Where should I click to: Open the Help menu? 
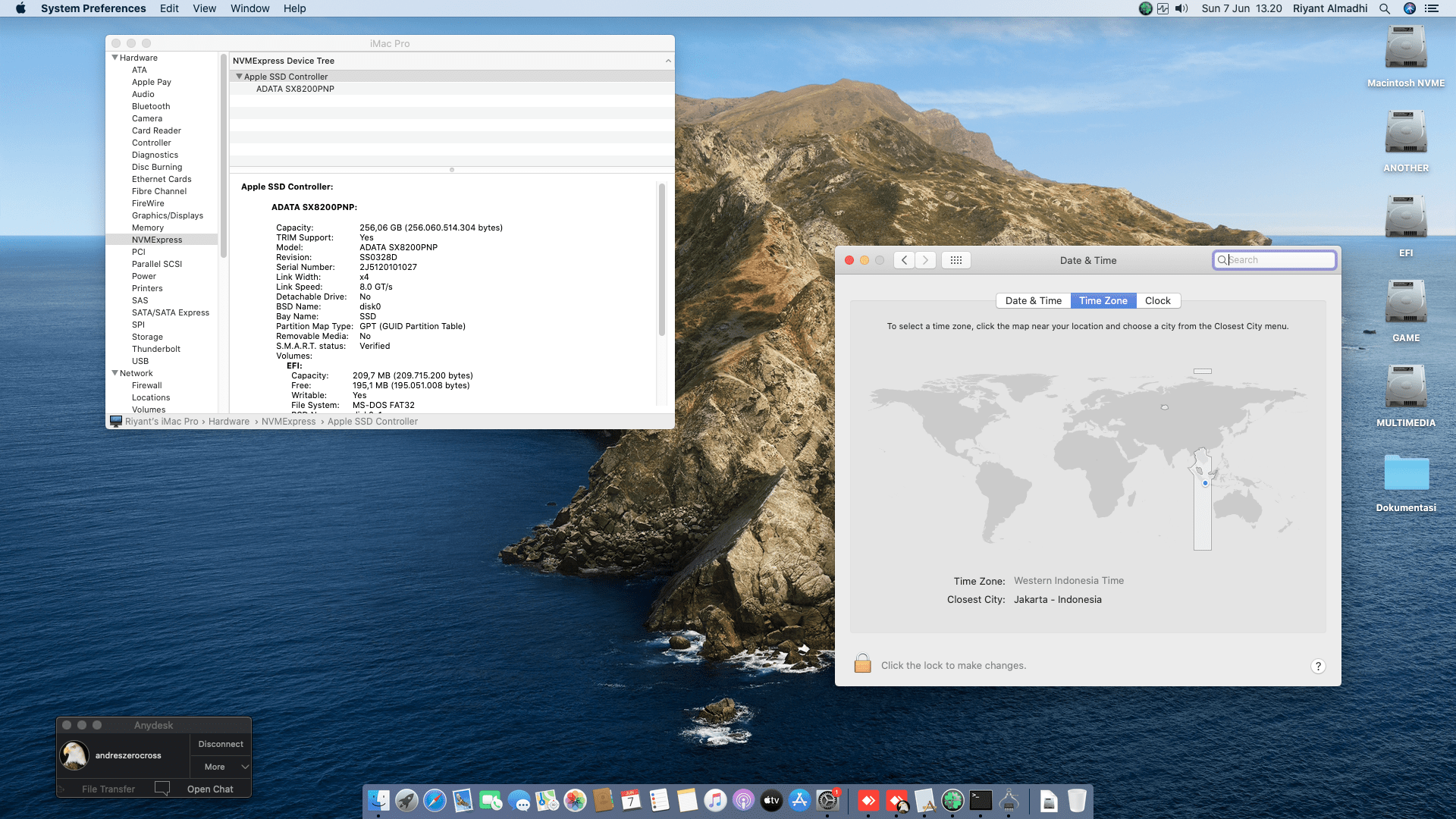tap(295, 8)
